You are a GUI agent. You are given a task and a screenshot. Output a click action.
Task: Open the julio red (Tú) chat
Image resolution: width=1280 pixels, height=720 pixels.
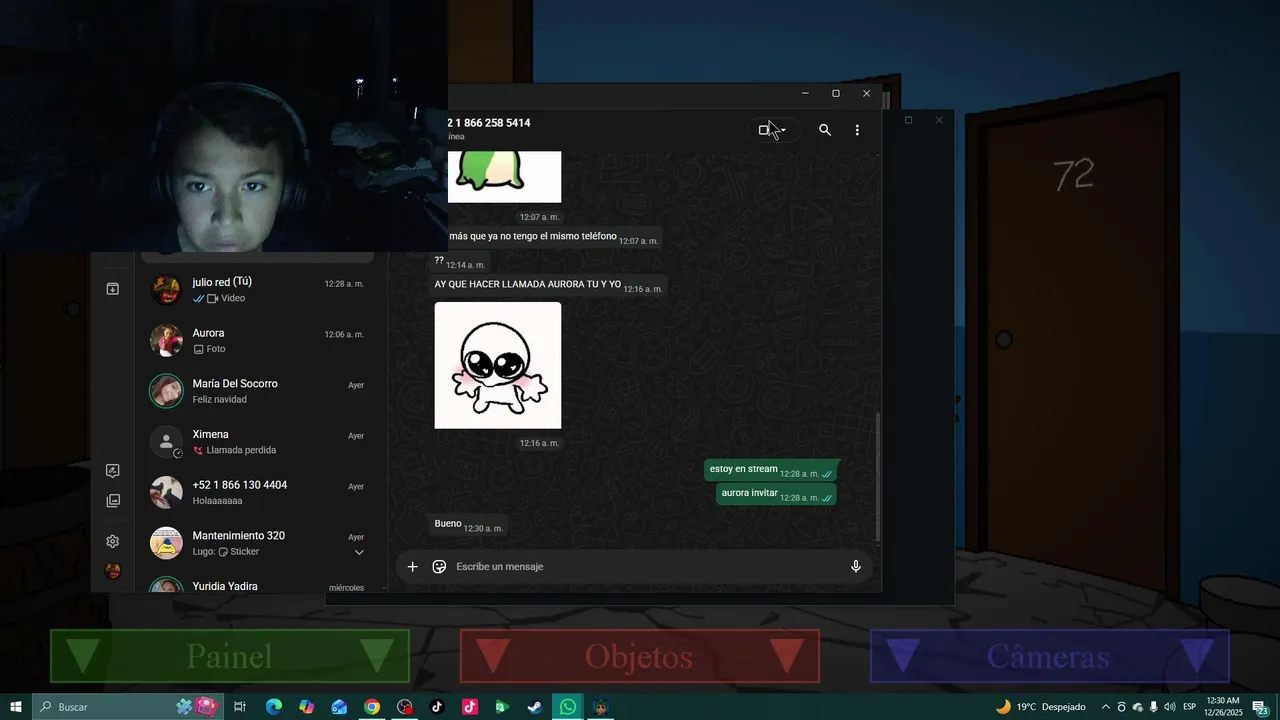(260, 290)
